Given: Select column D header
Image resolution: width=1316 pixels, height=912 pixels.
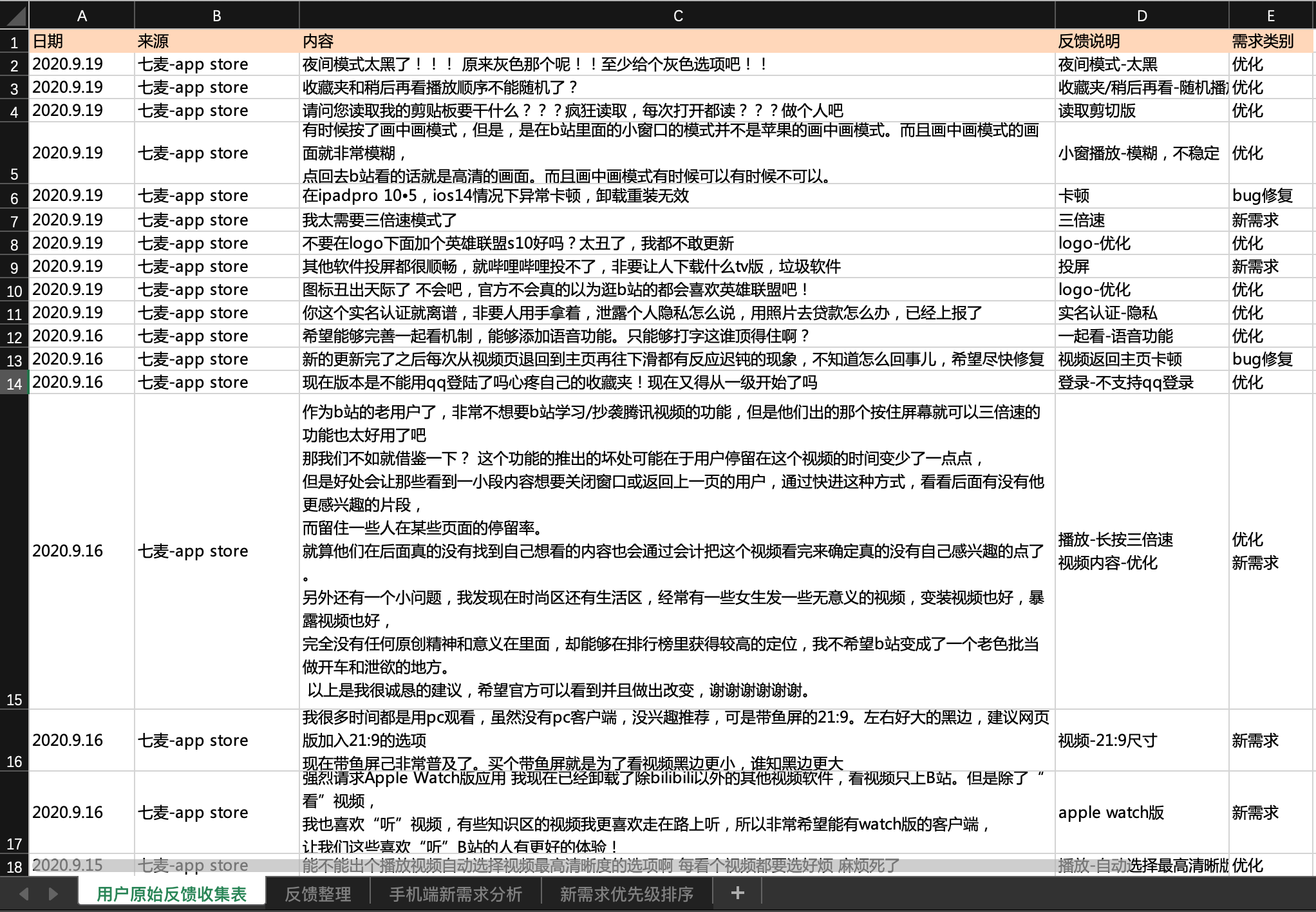Looking at the screenshot, I should pyautogui.click(x=1142, y=15).
